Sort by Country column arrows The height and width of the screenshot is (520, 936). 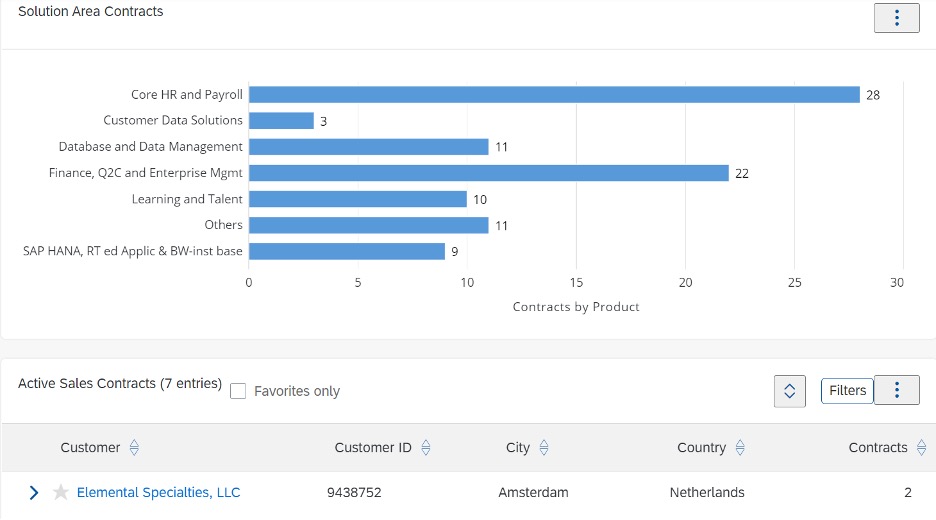point(740,447)
